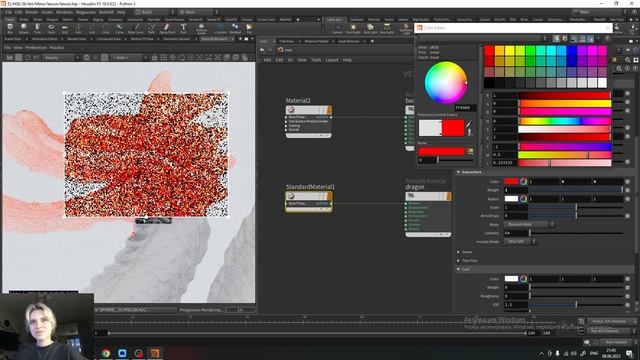Select the Draw Curve shelf tool
Image resolution: width=640 pixels, height=360 pixels.
pyautogui.click(x=136, y=28)
